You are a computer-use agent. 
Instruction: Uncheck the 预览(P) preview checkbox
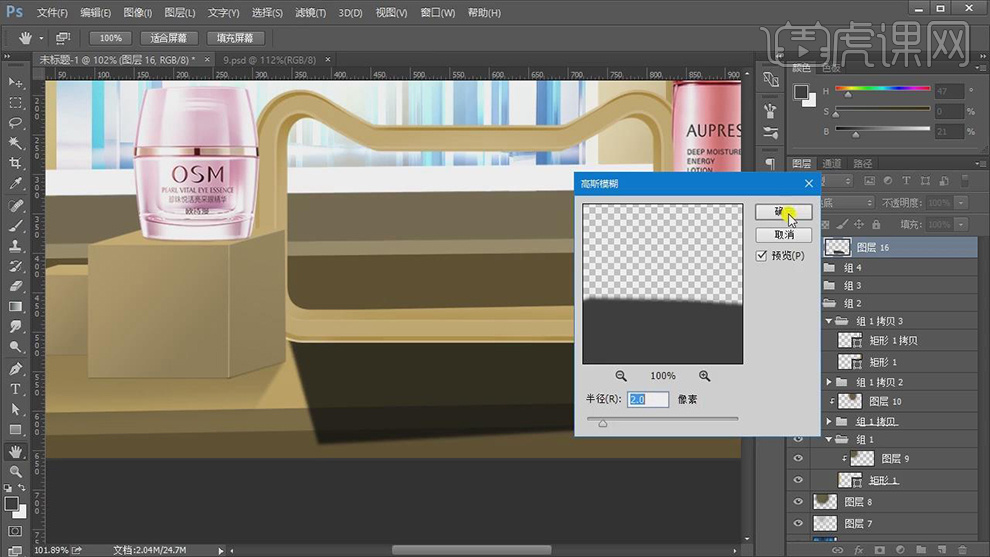tap(762, 256)
